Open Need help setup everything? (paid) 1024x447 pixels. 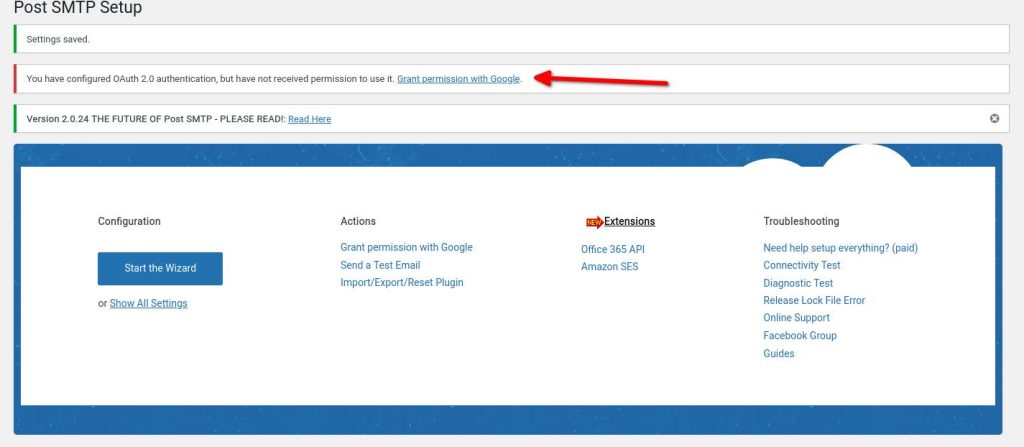pos(840,248)
